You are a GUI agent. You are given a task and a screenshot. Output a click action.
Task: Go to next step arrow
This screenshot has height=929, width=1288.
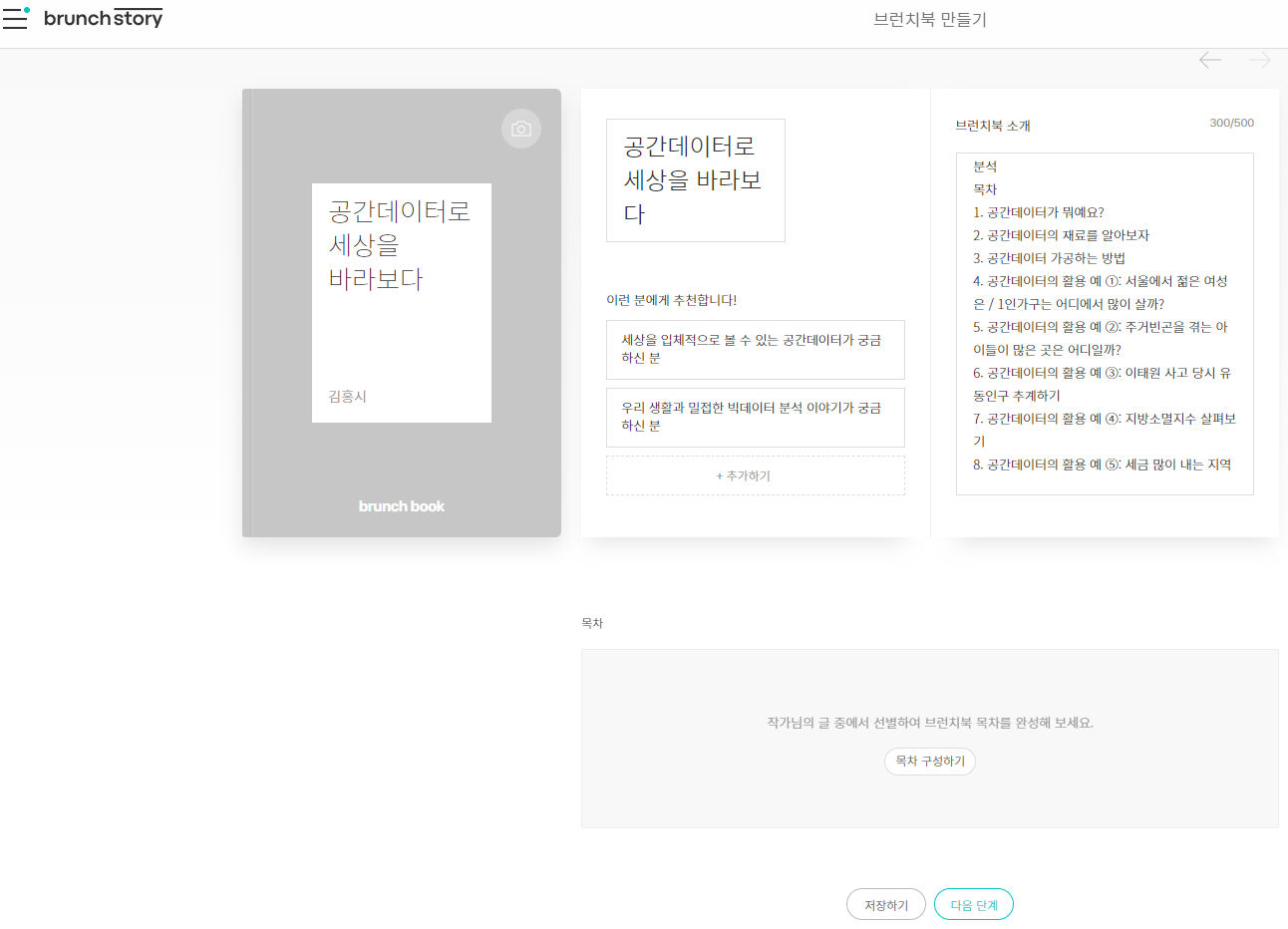1260,60
